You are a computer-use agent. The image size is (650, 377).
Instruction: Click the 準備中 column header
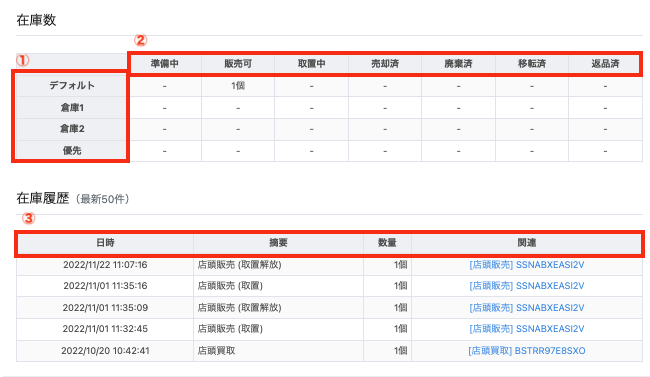coord(165,63)
